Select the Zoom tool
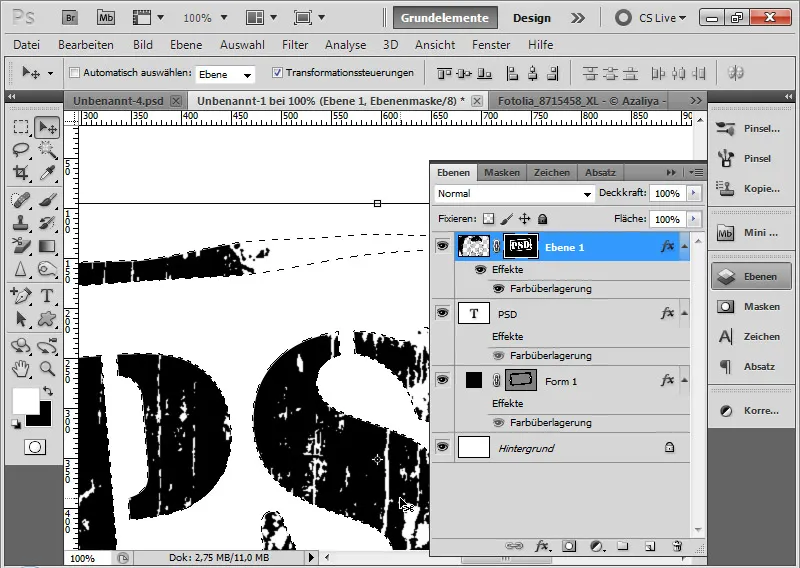The image size is (800, 568). tap(47, 368)
